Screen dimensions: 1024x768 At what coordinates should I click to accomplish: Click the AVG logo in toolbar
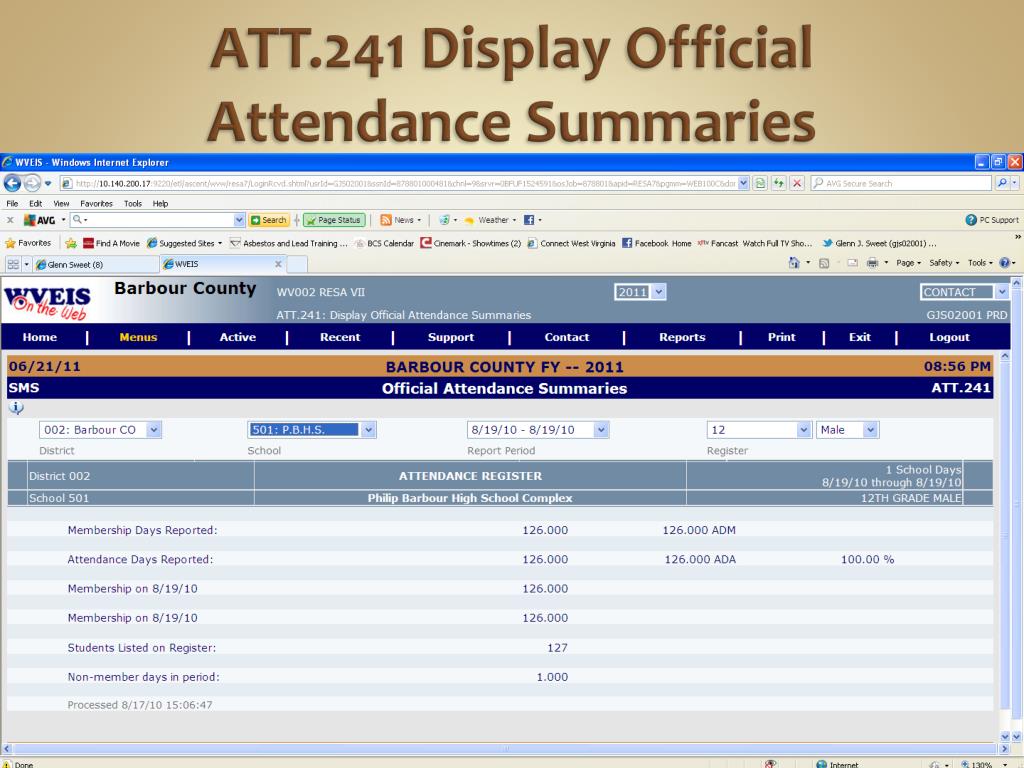pyautogui.click(x=39, y=220)
